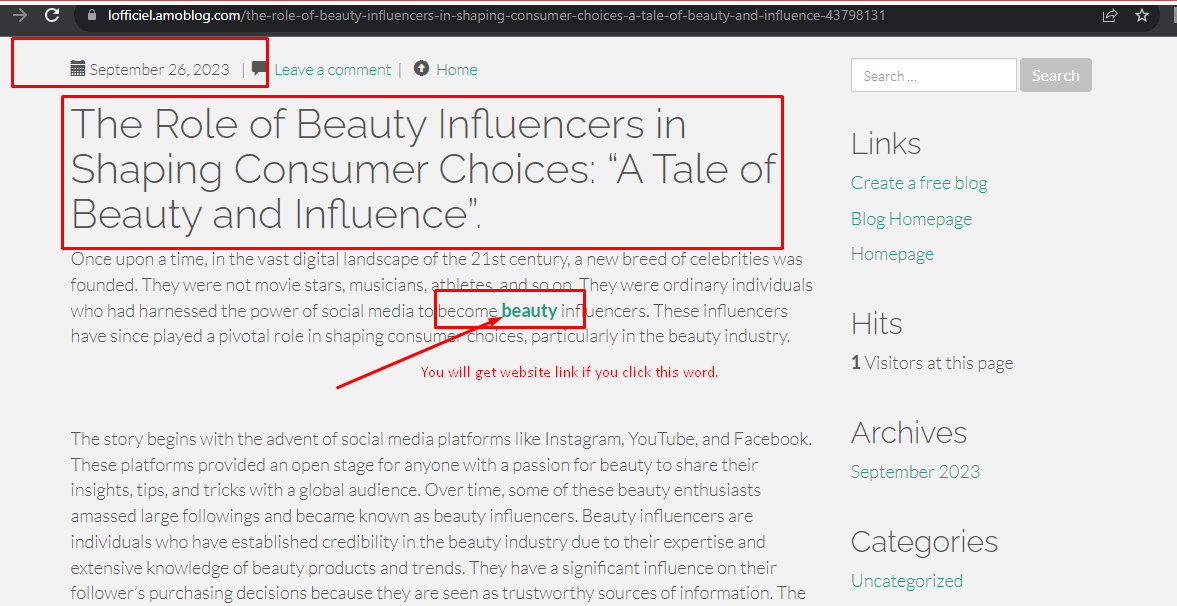Click the browser address bar URL
This screenshot has height=606, width=1177.
click(x=500, y=16)
